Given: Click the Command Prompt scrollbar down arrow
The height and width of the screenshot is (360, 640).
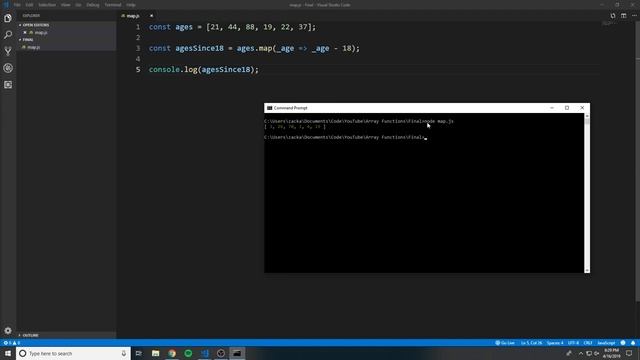Looking at the screenshot, I should coord(587,270).
